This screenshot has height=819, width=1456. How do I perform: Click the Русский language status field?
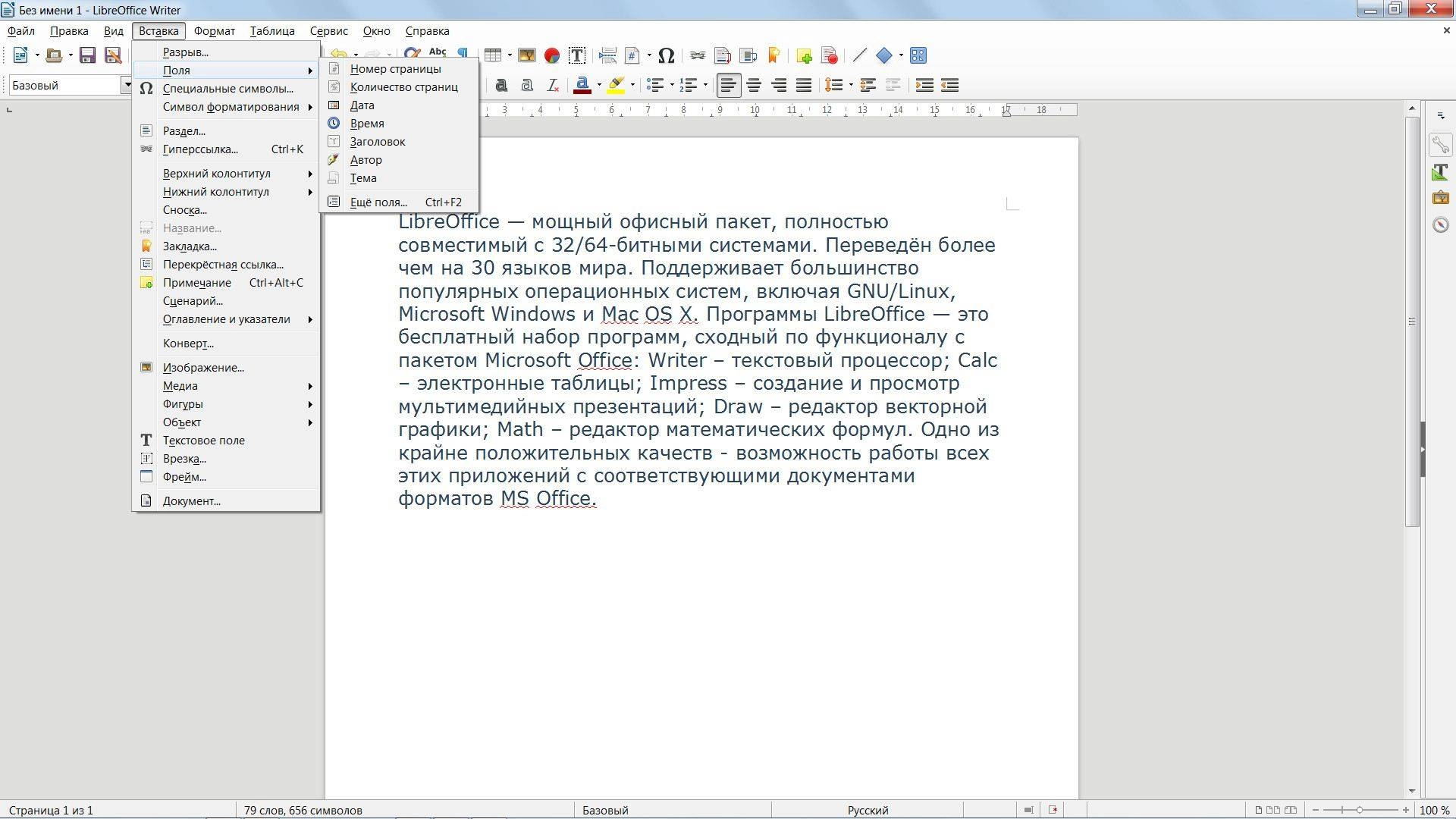[868, 810]
